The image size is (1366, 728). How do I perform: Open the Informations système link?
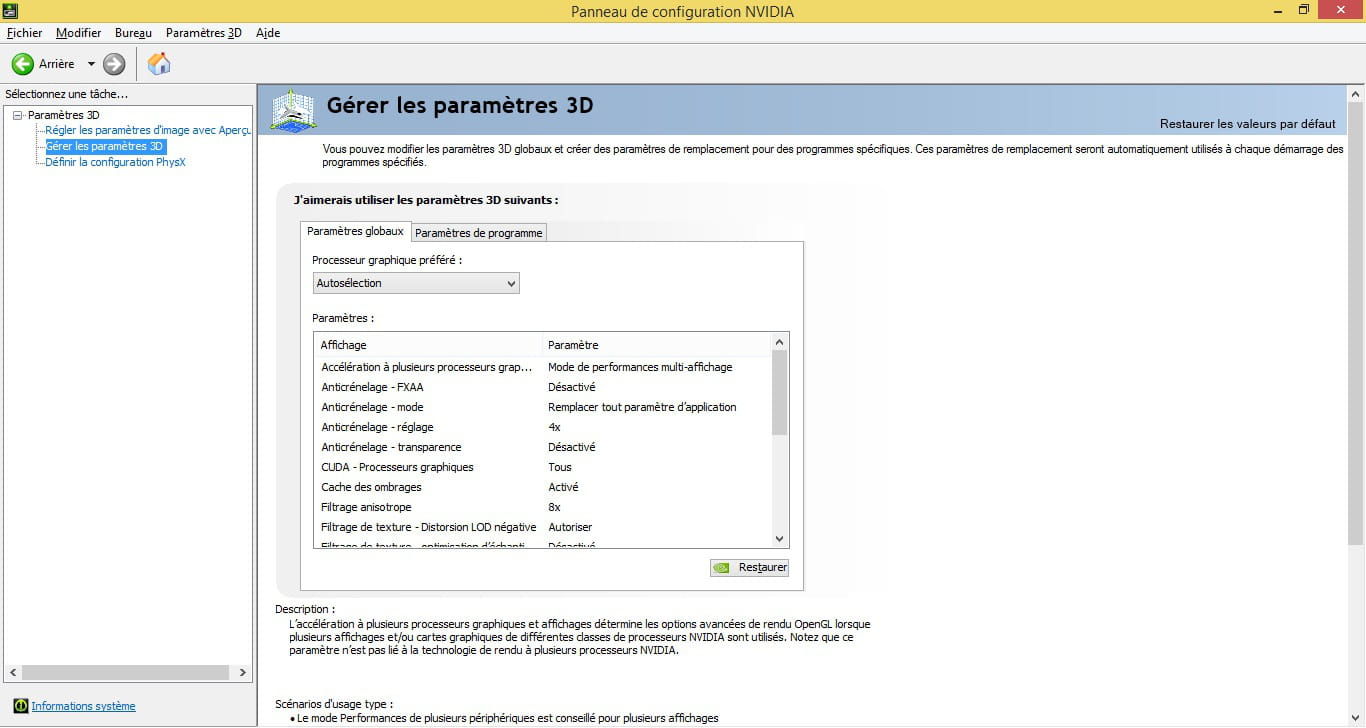point(83,706)
